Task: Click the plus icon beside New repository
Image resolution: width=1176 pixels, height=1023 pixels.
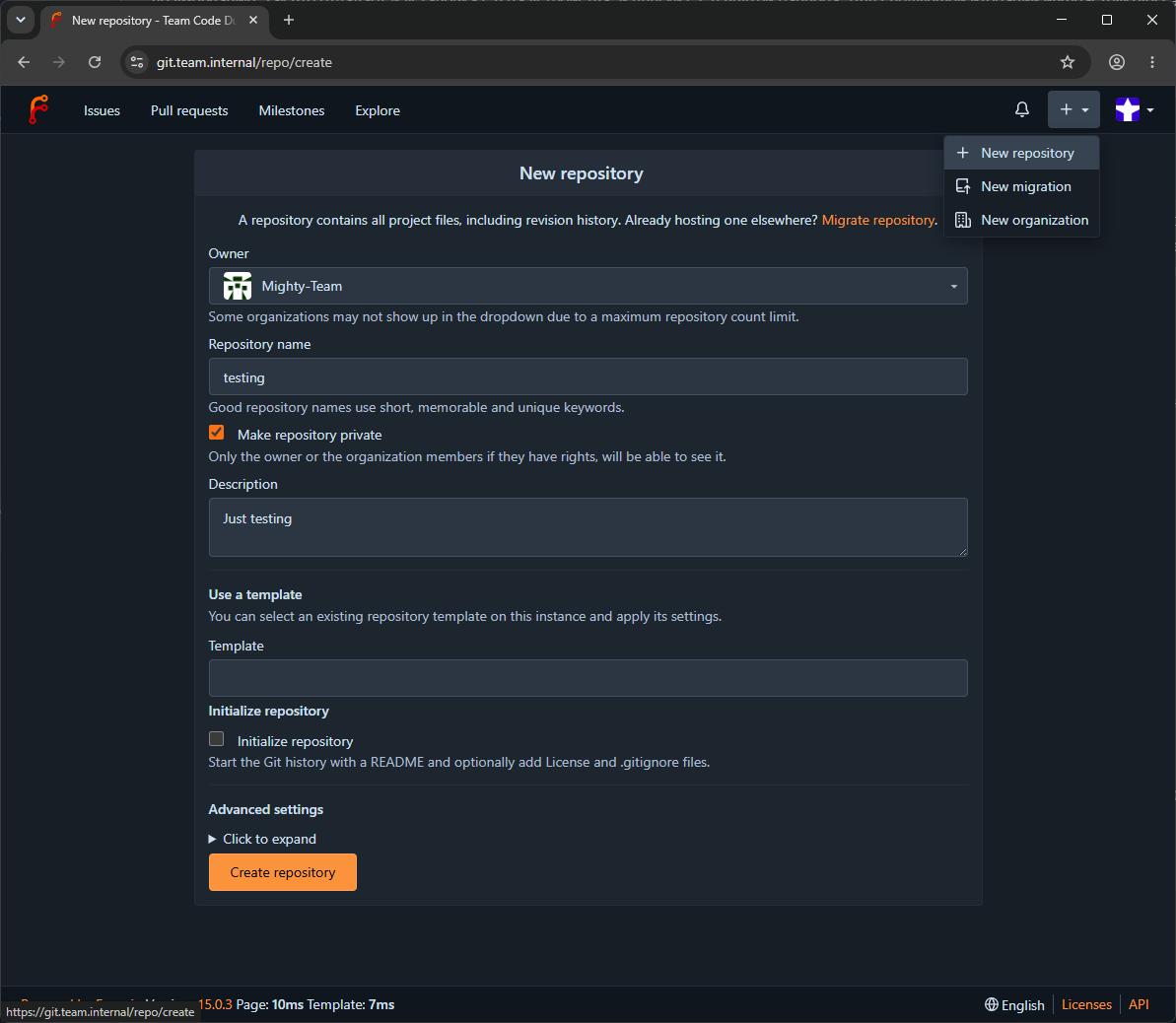Action: 963,153
